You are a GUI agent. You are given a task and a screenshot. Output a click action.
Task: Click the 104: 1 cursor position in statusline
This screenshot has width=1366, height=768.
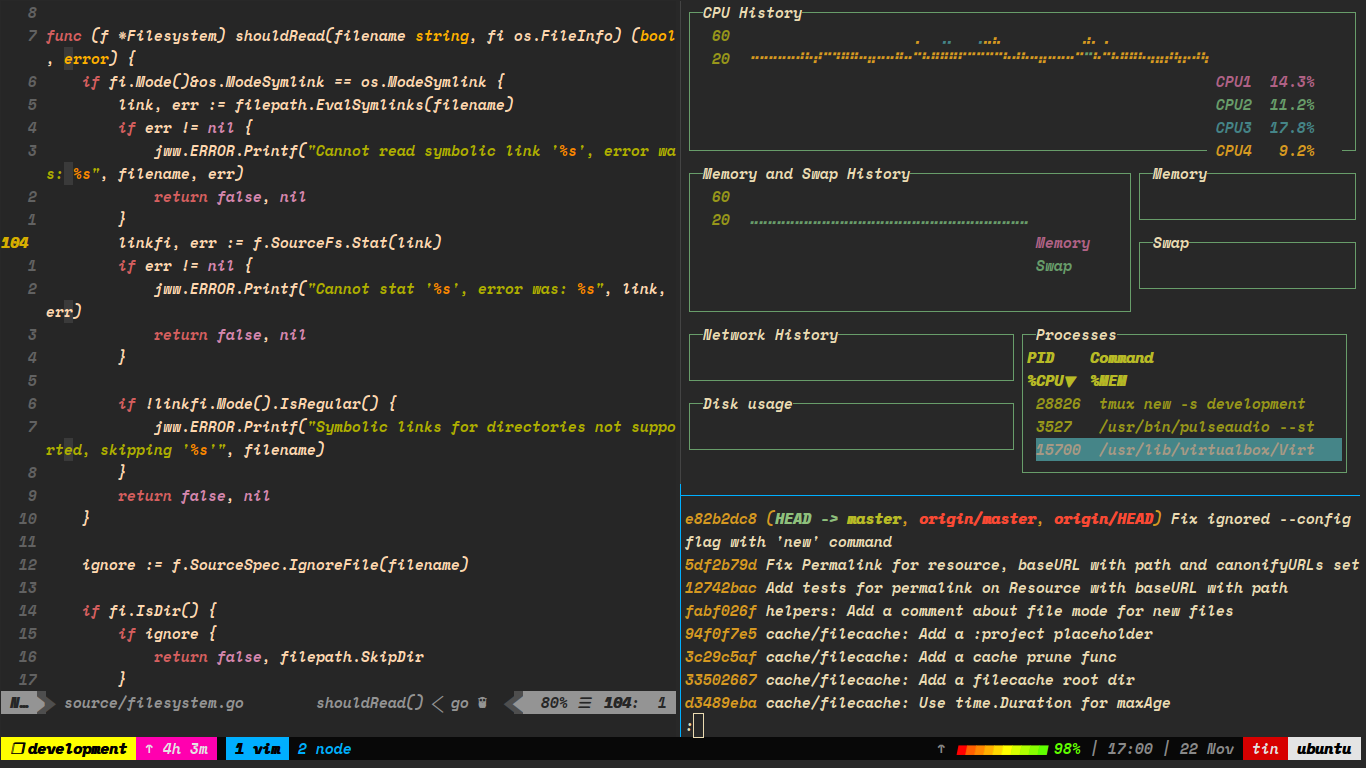tap(635, 703)
